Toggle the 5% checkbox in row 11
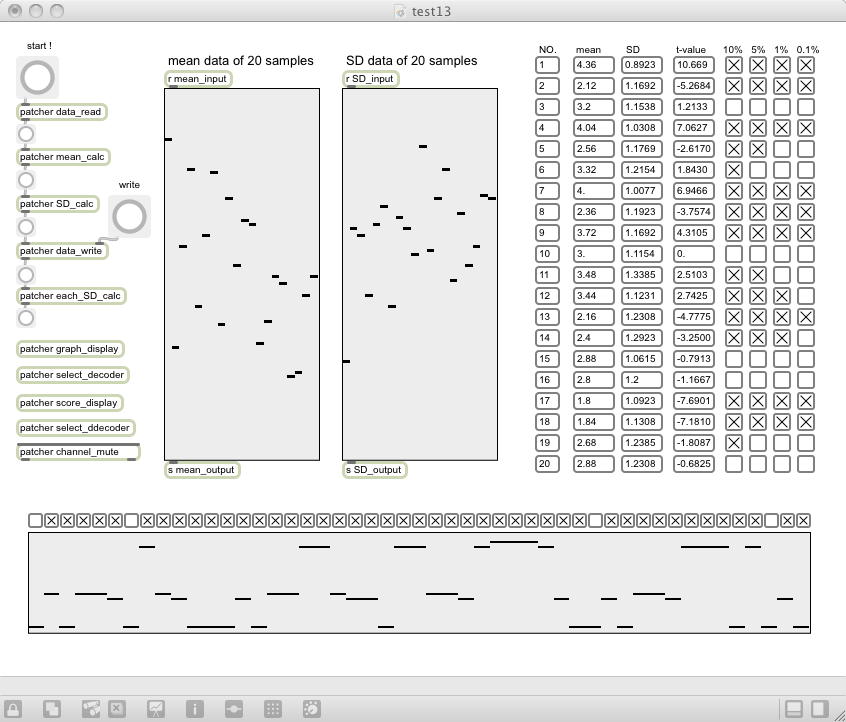846x722 pixels. pos(758,275)
